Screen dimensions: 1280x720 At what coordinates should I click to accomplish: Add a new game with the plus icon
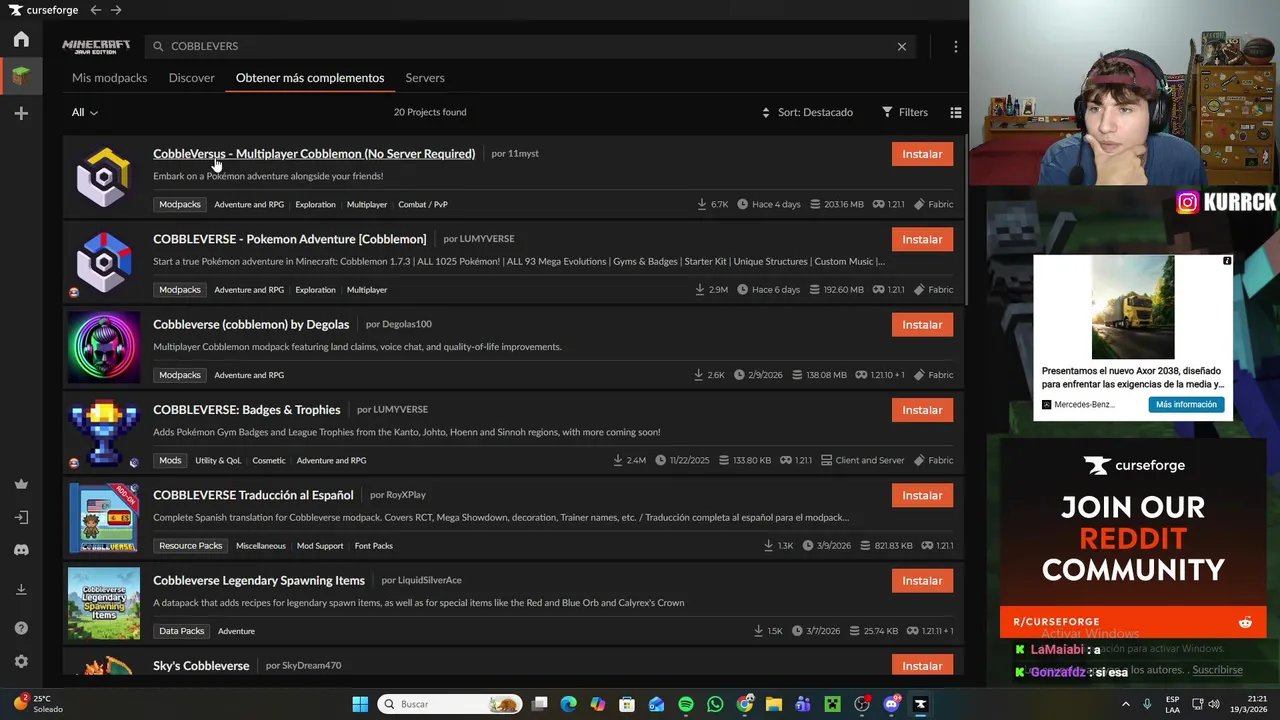click(21, 114)
